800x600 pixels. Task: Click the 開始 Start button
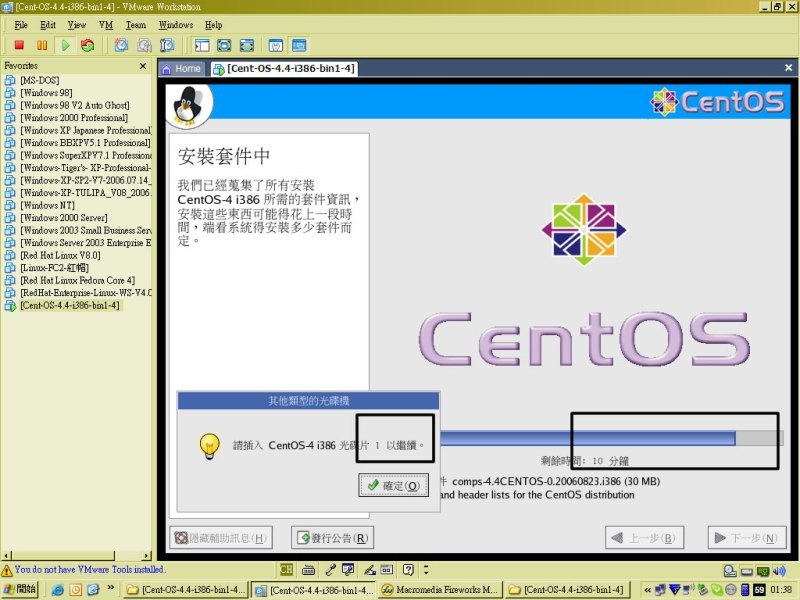pos(20,589)
